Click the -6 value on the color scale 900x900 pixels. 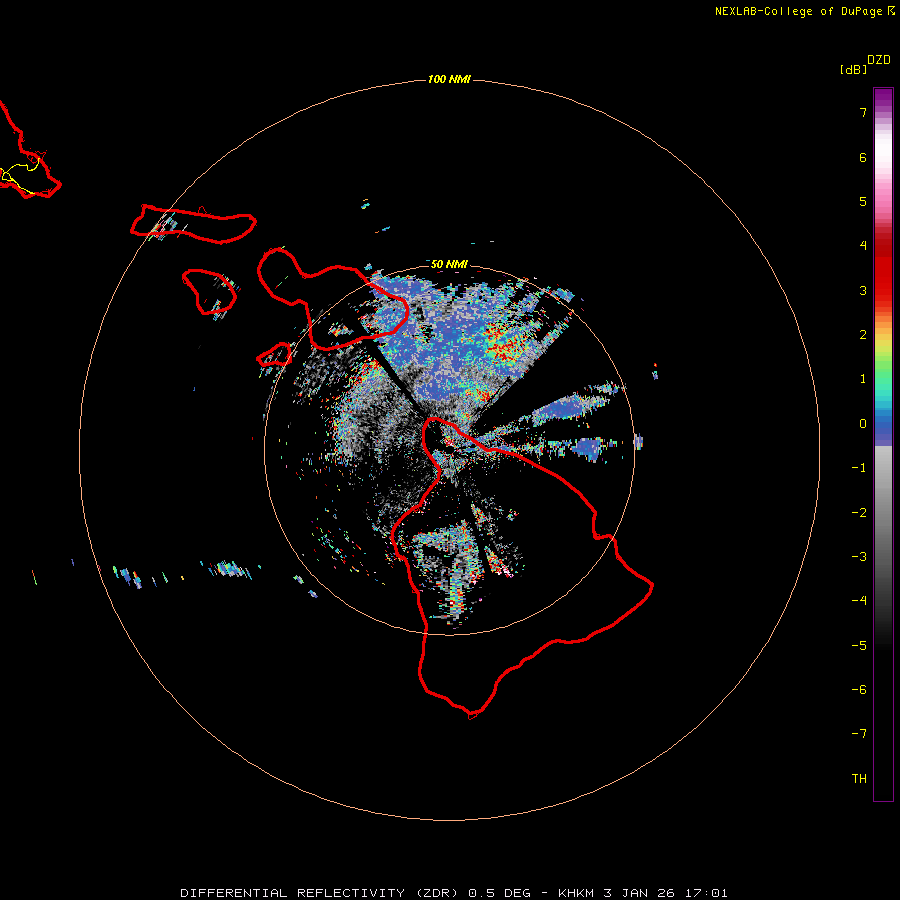click(x=859, y=690)
